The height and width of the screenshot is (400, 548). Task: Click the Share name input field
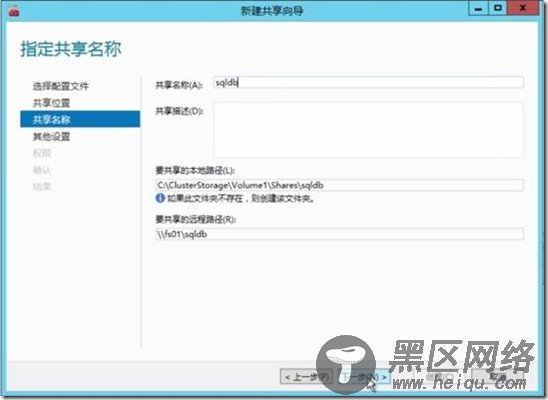368,83
